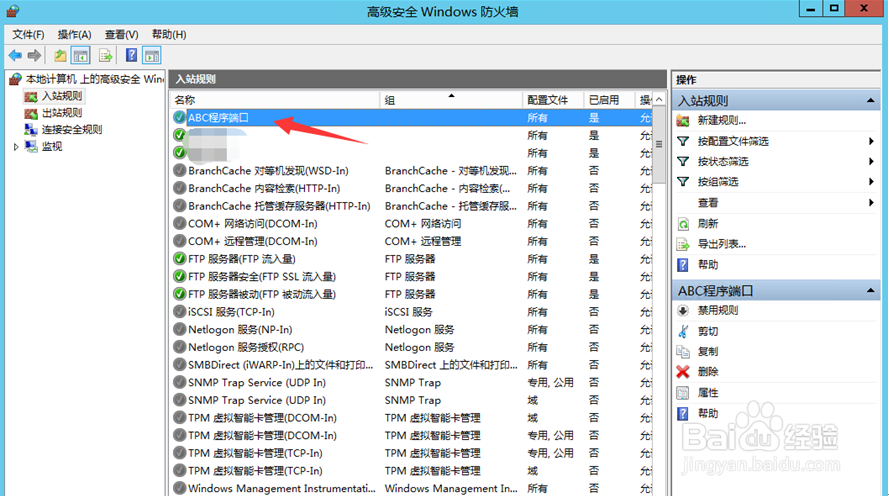Select 入站规则 in the left tree
This screenshot has height=496, width=889.
[x=62, y=96]
